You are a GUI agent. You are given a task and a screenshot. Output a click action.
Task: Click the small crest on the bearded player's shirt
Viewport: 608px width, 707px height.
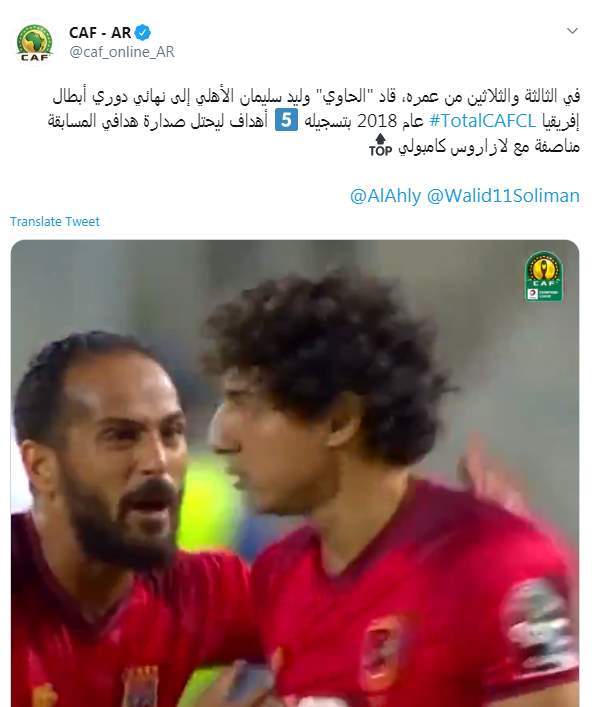[140, 687]
